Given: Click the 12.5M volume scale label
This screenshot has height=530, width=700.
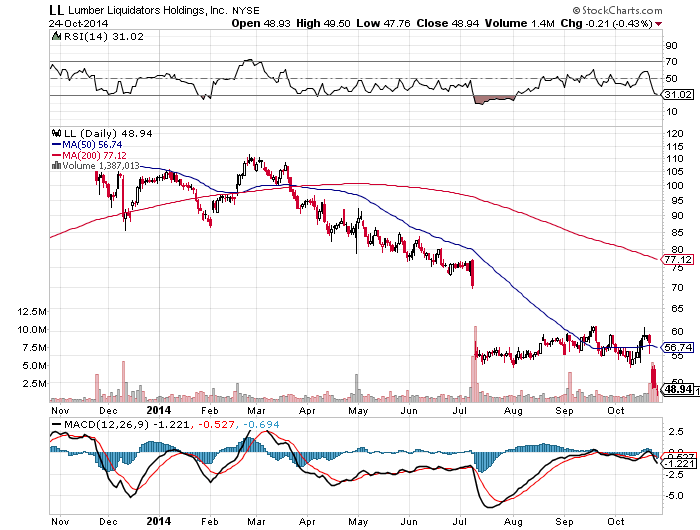Looking at the screenshot, I should (x=32, y=311).
